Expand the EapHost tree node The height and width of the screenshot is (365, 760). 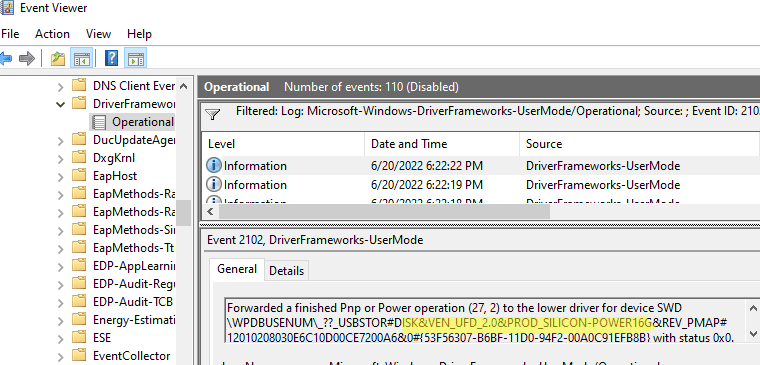coord(61,176)
